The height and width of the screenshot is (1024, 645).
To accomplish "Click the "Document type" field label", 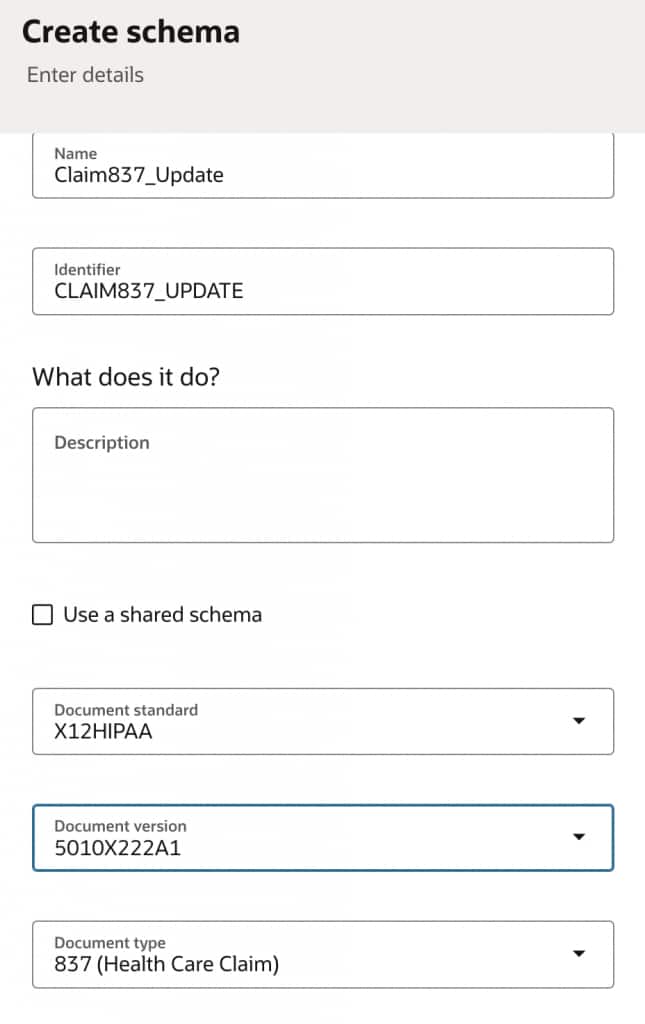I will pos(110,943).
